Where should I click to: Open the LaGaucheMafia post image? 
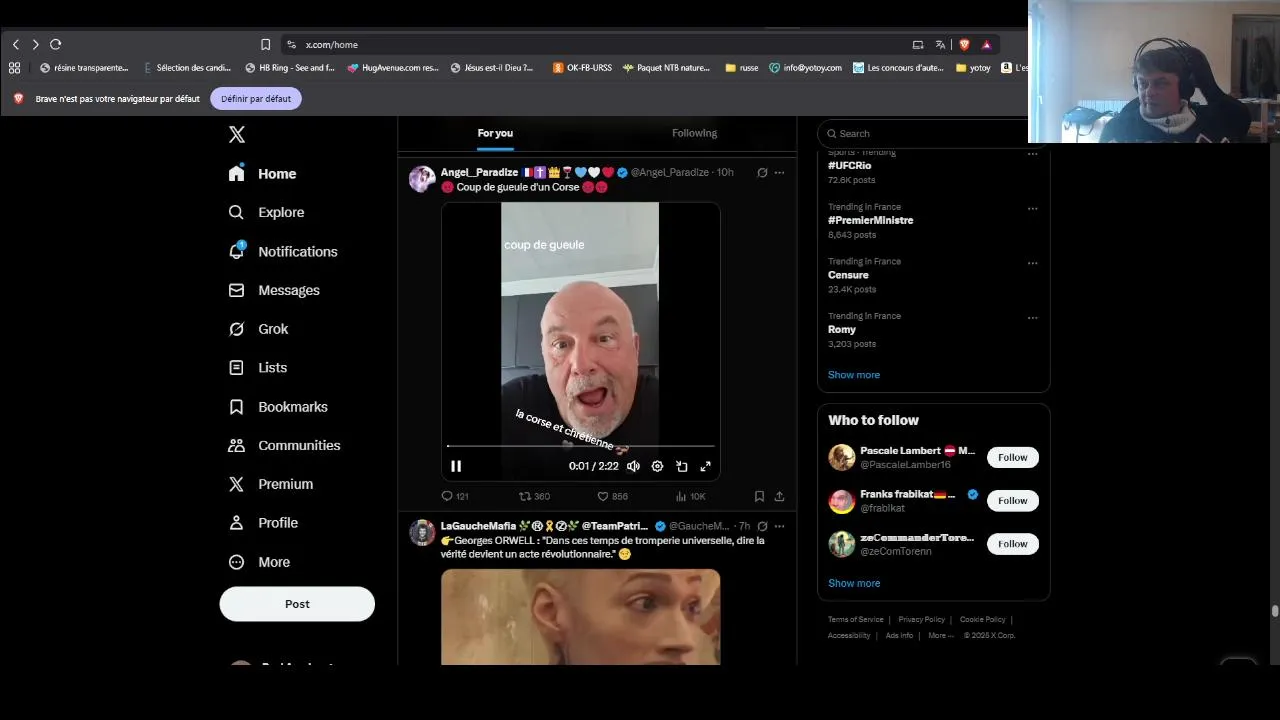pyautogui.click(x=580, y=617)
